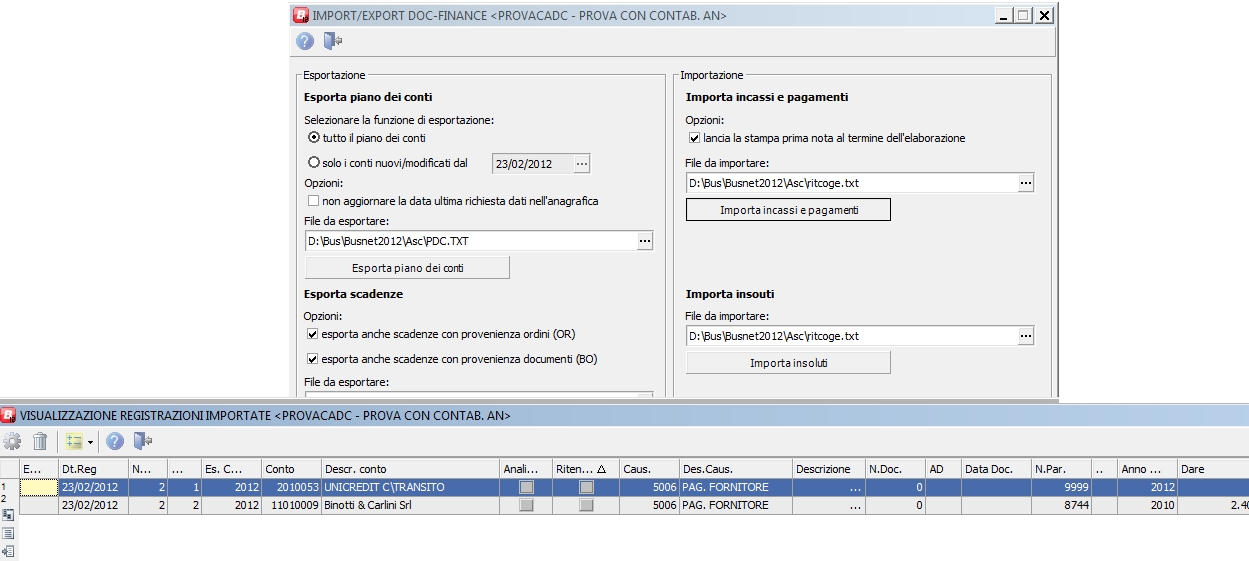
Task: Click help icon in Import/Export toolbar
Action: tap(305, 41)
